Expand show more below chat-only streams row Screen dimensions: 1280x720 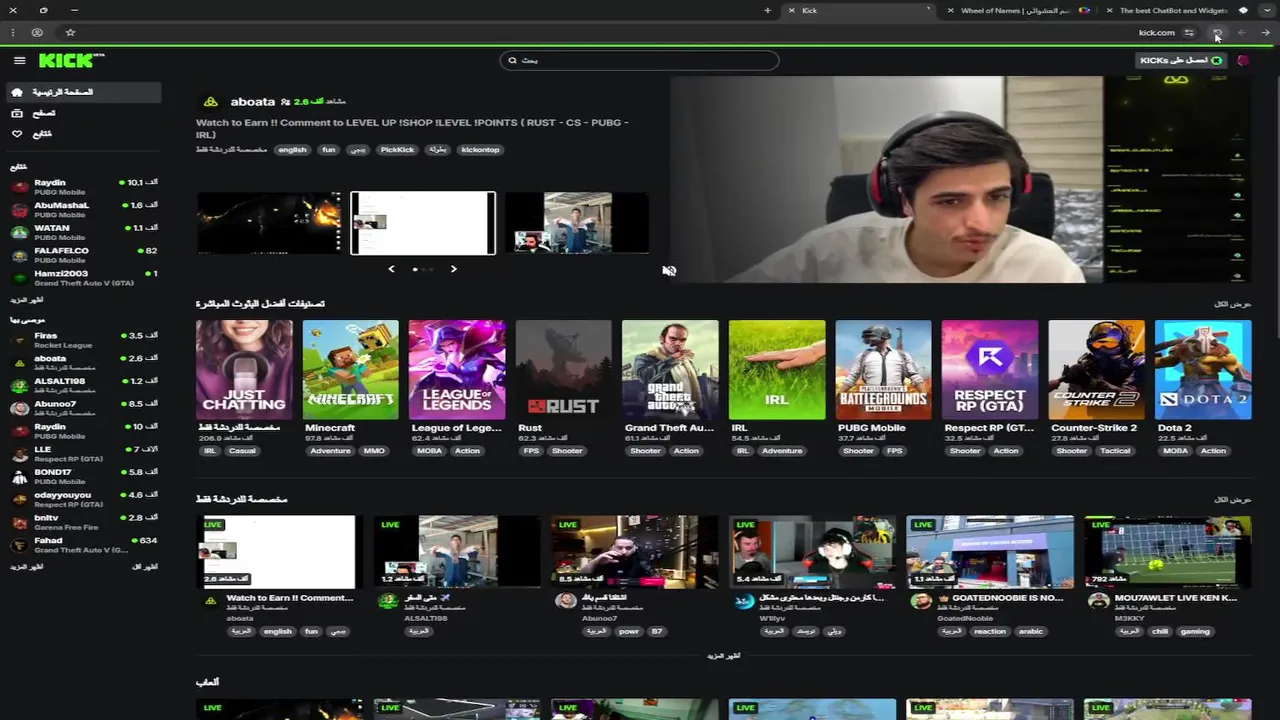point(723,655)
